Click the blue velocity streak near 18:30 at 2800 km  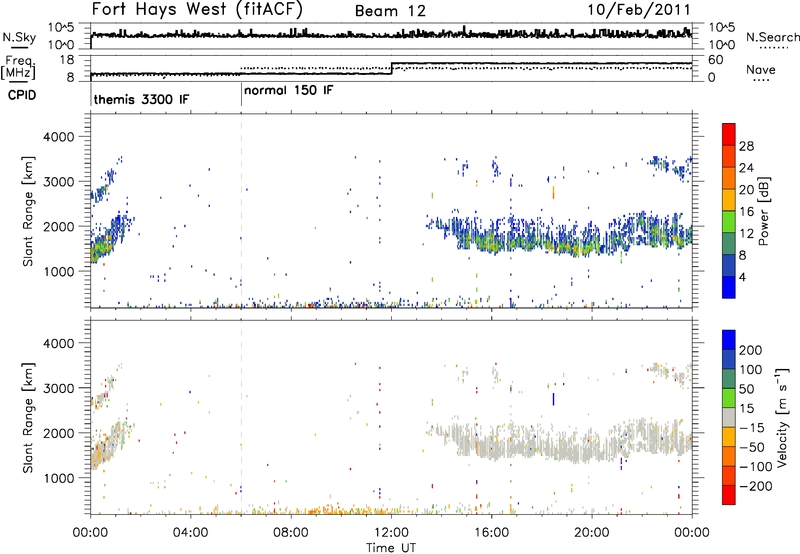tap(554, 399)
